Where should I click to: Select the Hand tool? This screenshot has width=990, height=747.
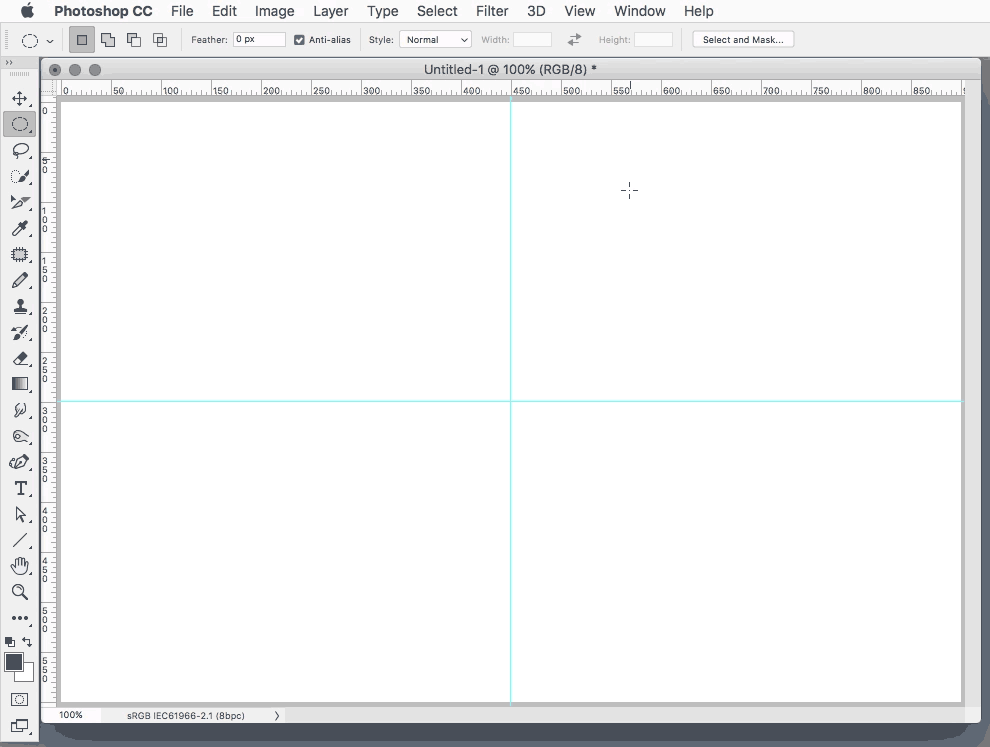pos(20,566)
